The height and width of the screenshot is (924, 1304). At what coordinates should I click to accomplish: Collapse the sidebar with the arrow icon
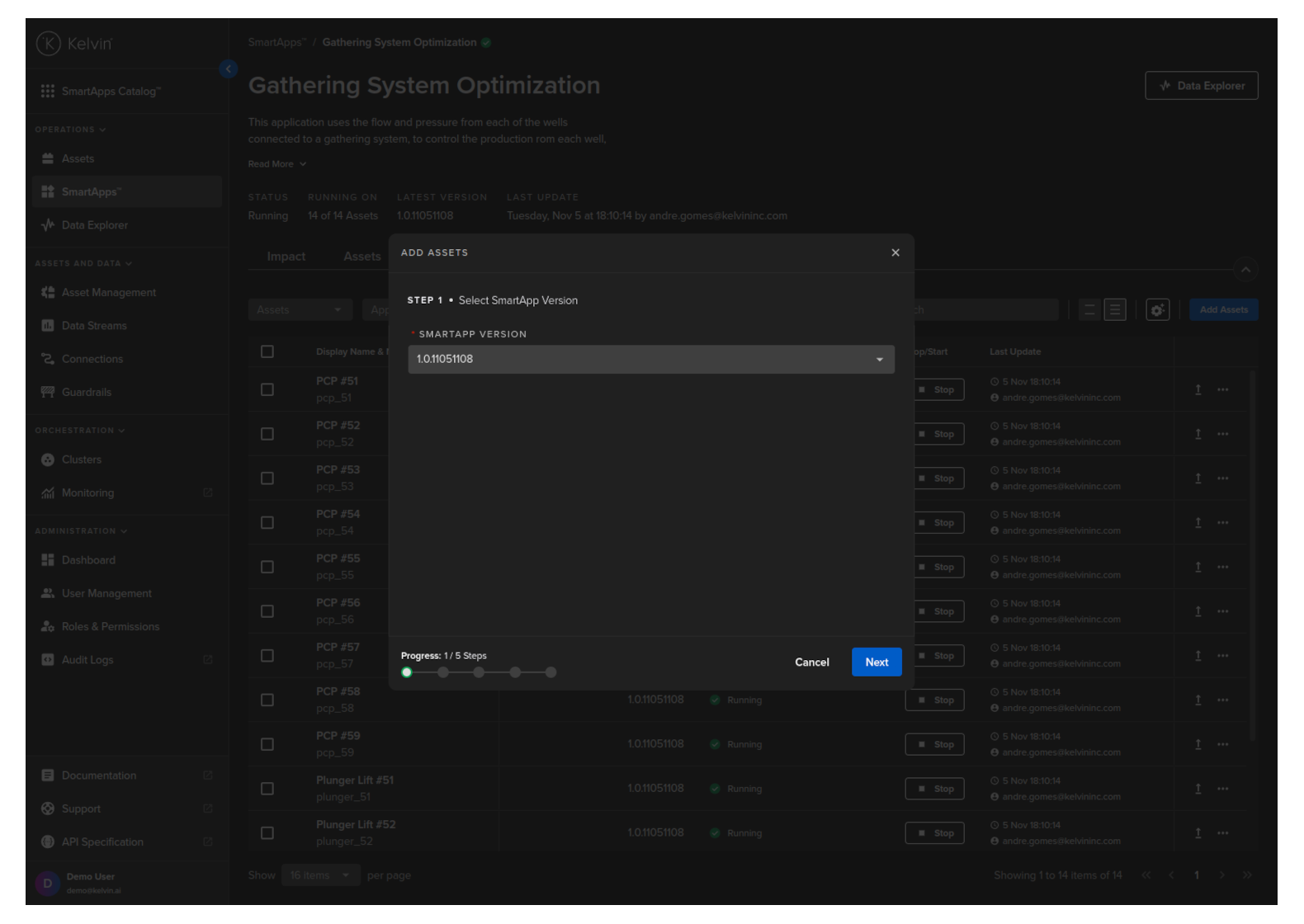pos(229,69)
